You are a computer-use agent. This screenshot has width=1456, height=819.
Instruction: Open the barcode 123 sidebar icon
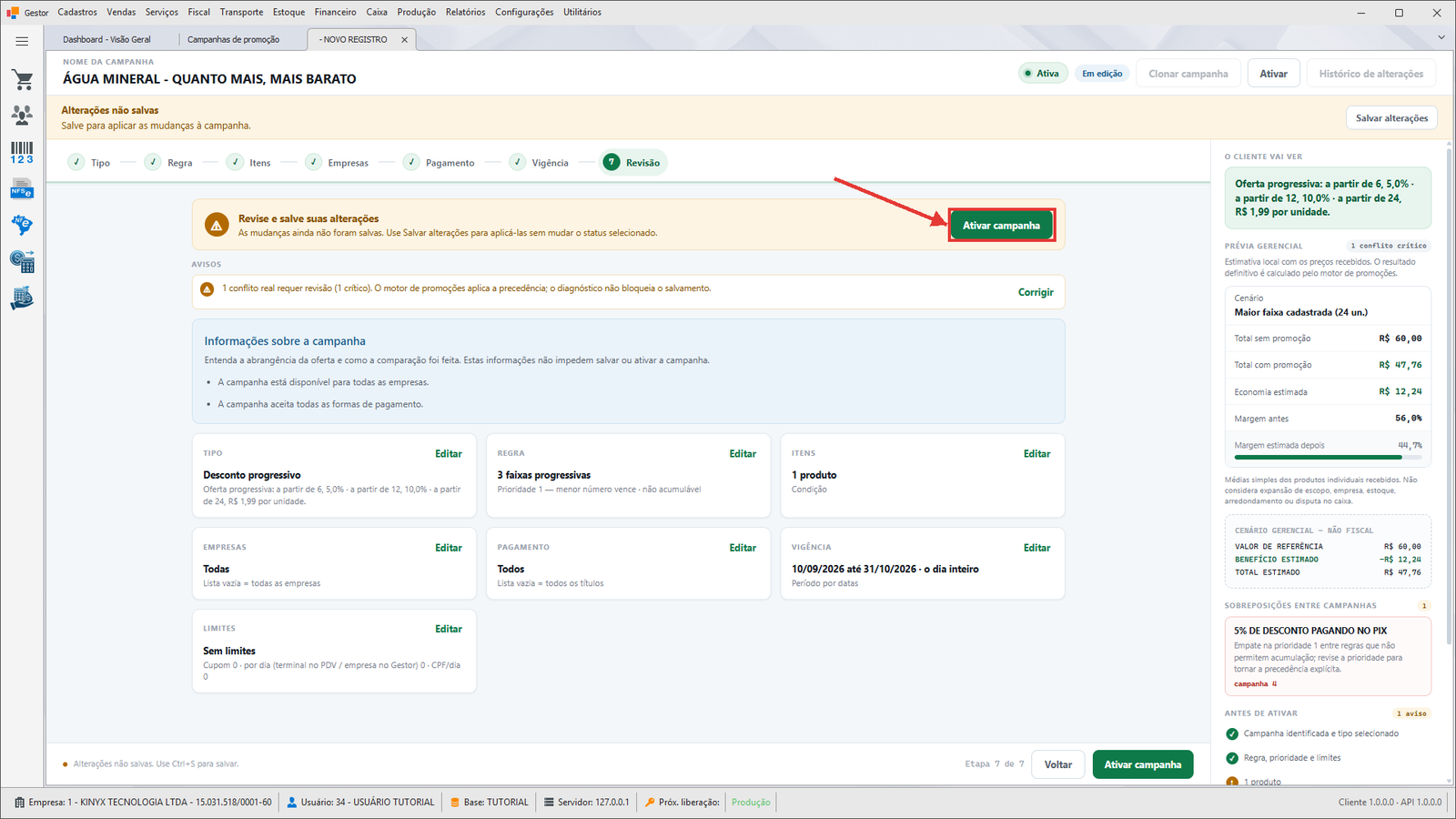pos(22,152)
